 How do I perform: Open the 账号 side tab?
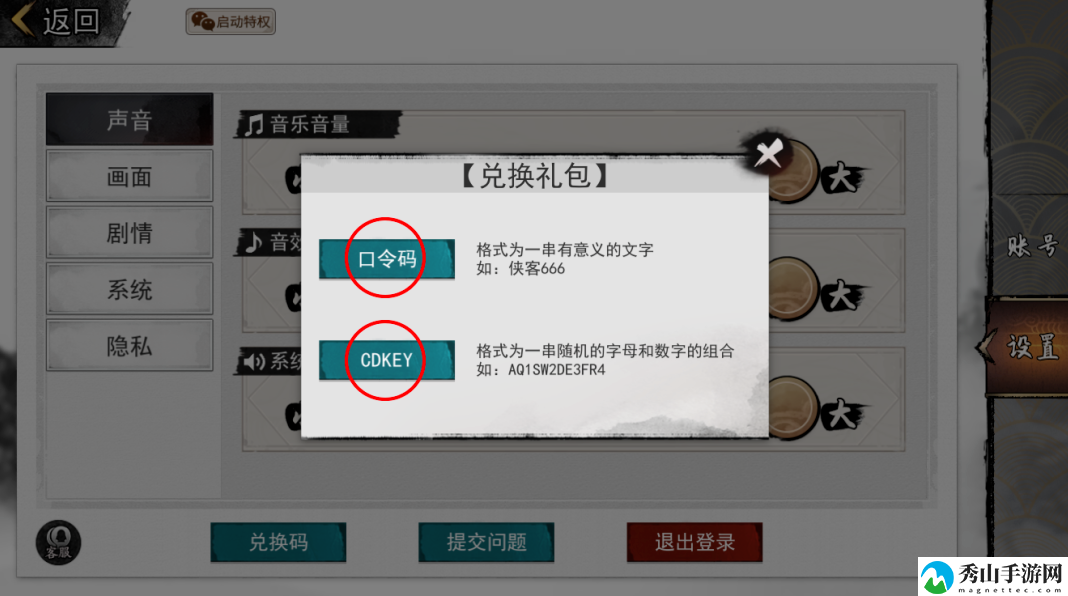[1031, 245]
